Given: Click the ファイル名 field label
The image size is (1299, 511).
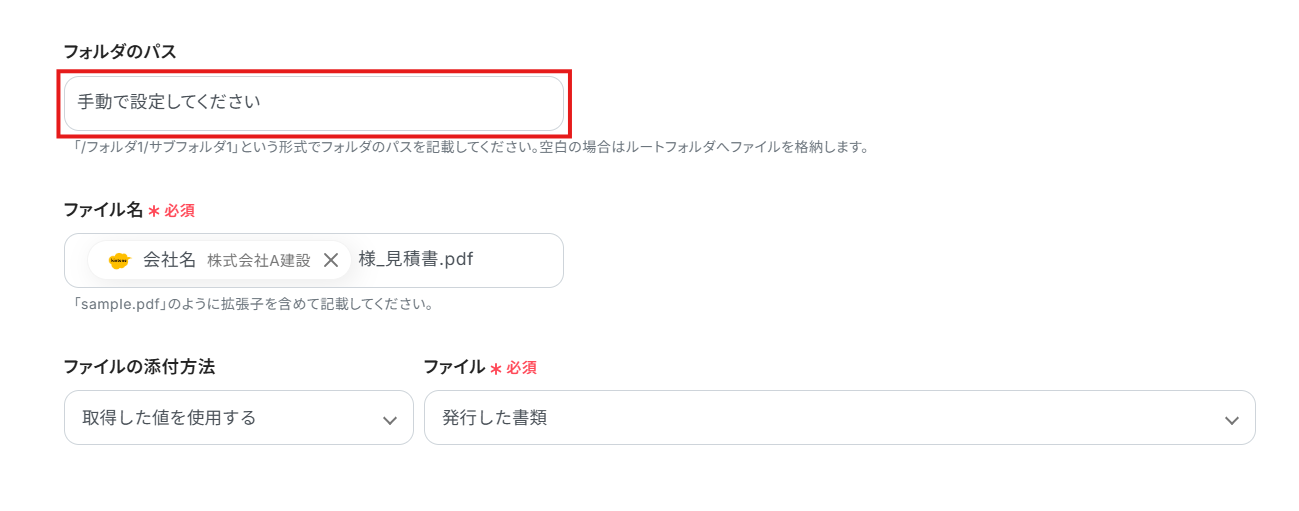Looking at the screenshot, I should click(103, 210).
